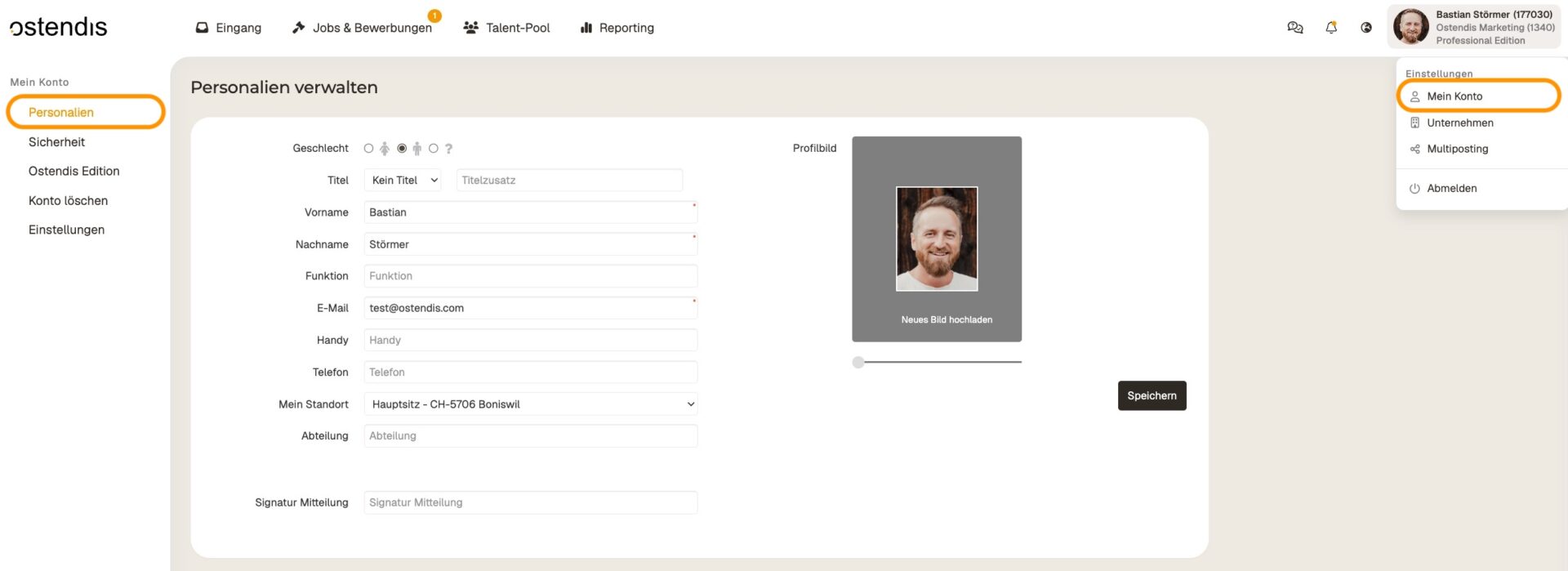Click the building icon beside Unternehmen
The image size is (1568, 571).
point(1414,123)
